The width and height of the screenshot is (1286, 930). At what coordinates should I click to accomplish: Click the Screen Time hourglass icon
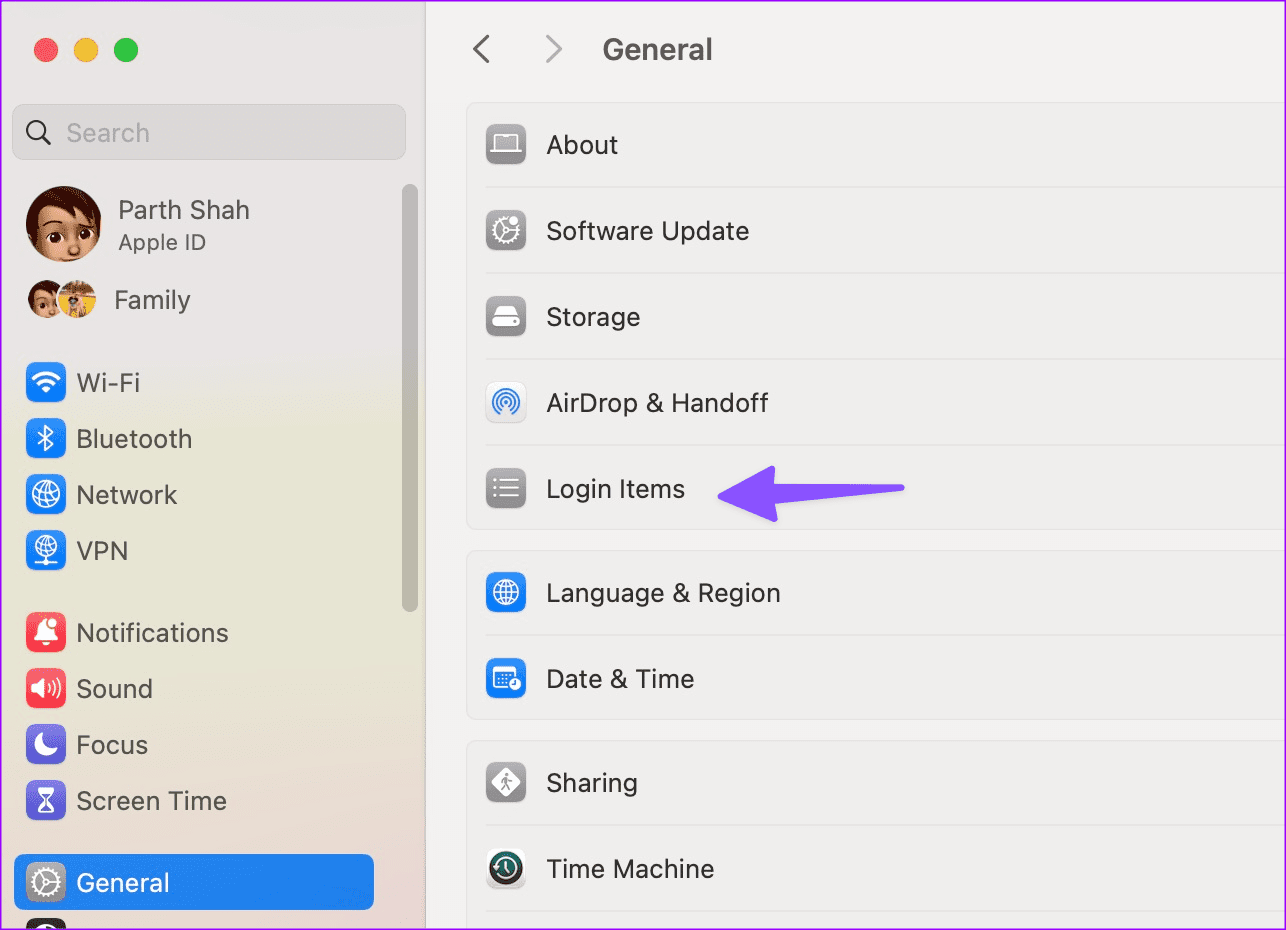46,801
